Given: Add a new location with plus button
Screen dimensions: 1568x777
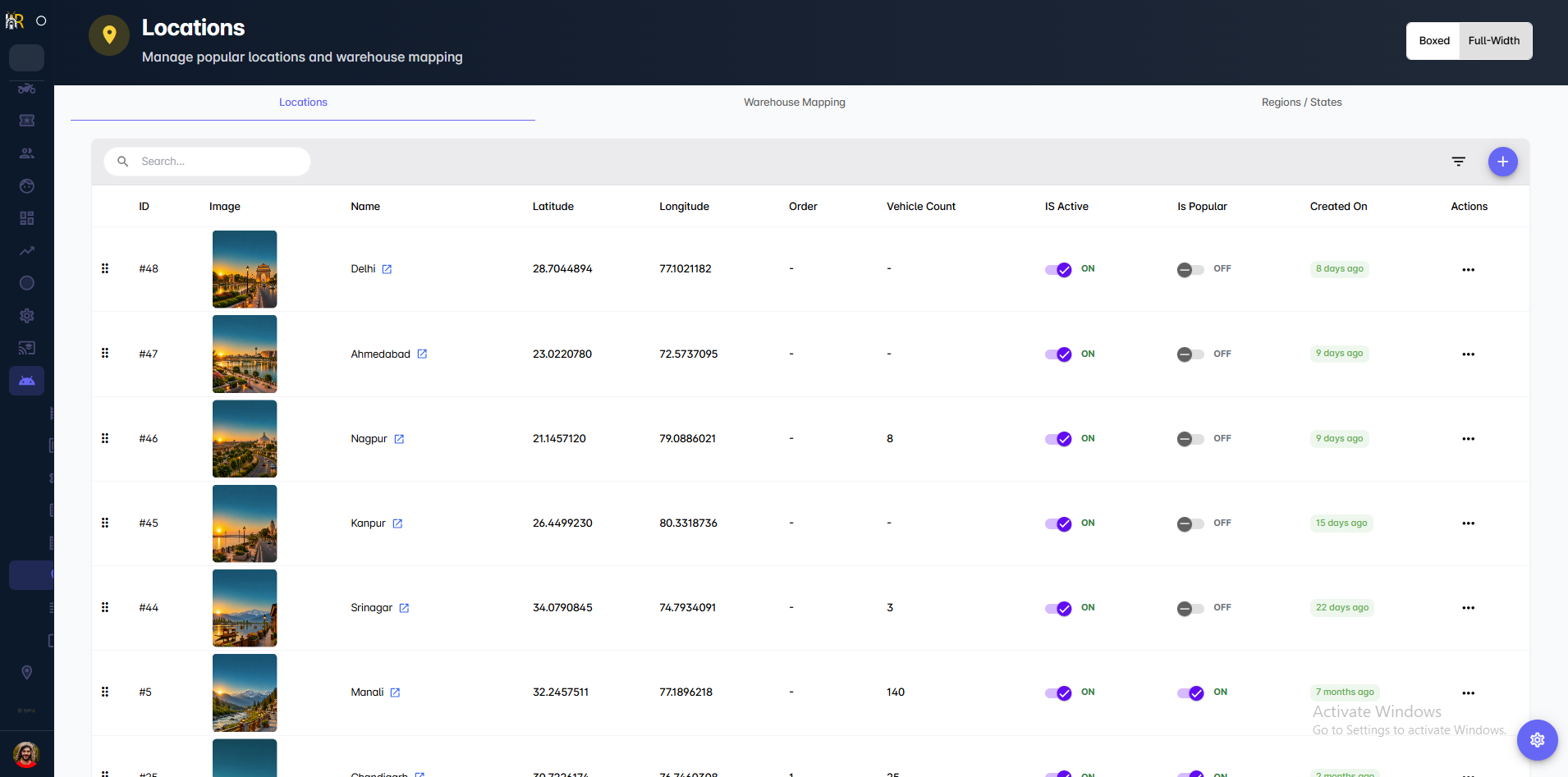Looking at the screenshot, I should click(1502, 162).
